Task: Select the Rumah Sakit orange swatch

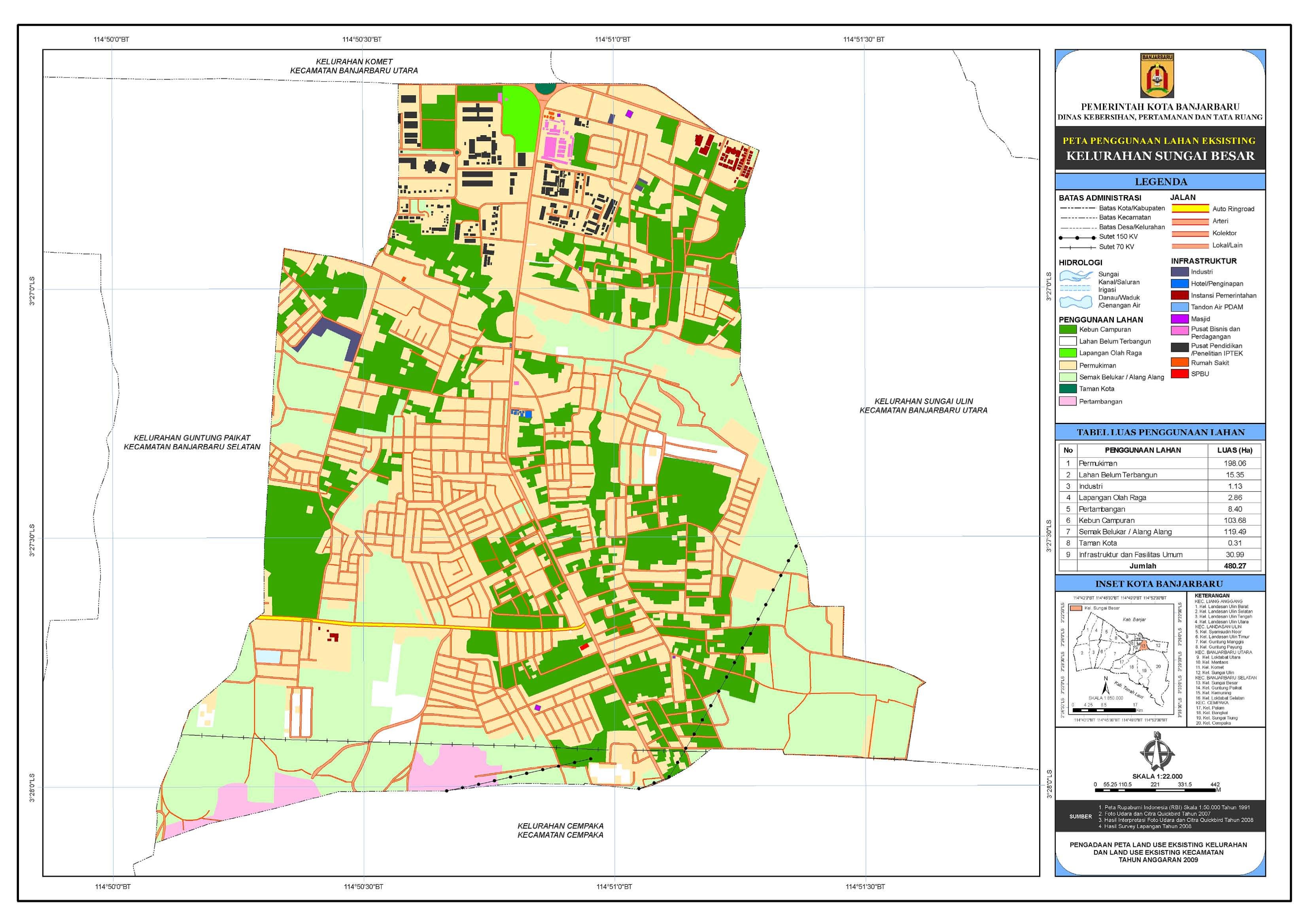Action: click(x=1180, y=363)
